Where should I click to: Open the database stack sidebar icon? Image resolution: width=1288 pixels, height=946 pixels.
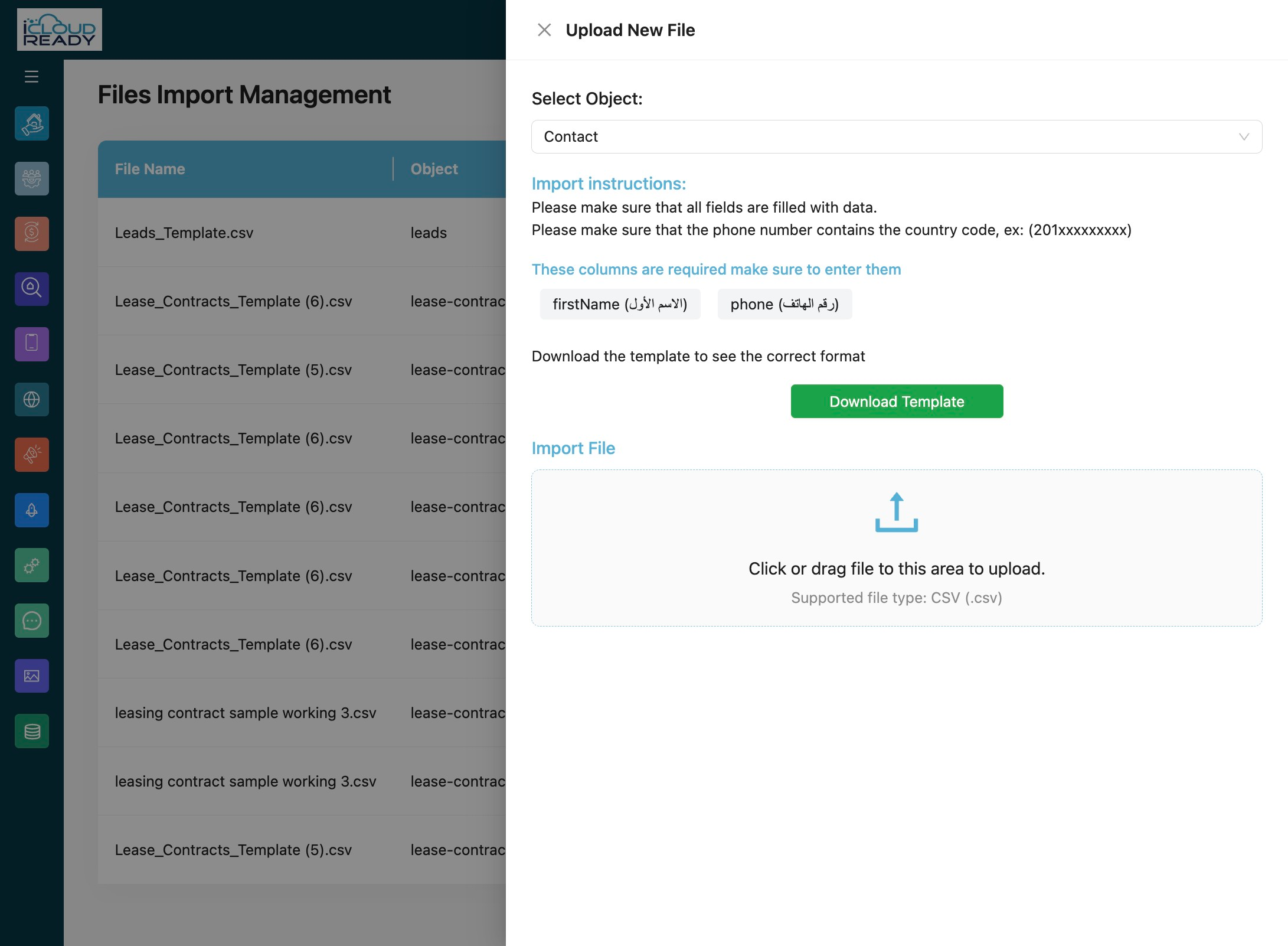click(32, 731)
